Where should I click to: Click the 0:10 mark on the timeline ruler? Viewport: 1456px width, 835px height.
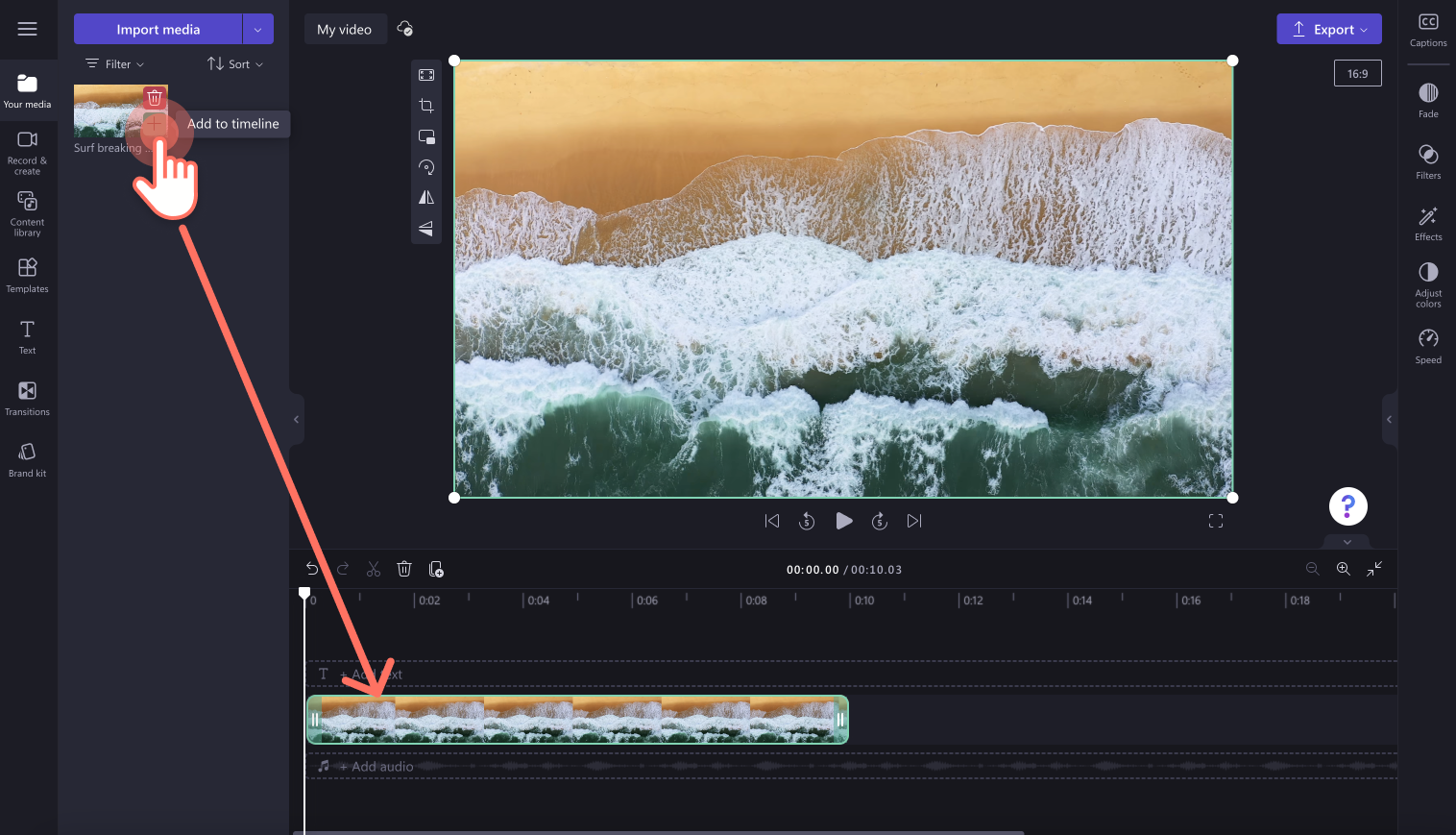pos(864,601)
